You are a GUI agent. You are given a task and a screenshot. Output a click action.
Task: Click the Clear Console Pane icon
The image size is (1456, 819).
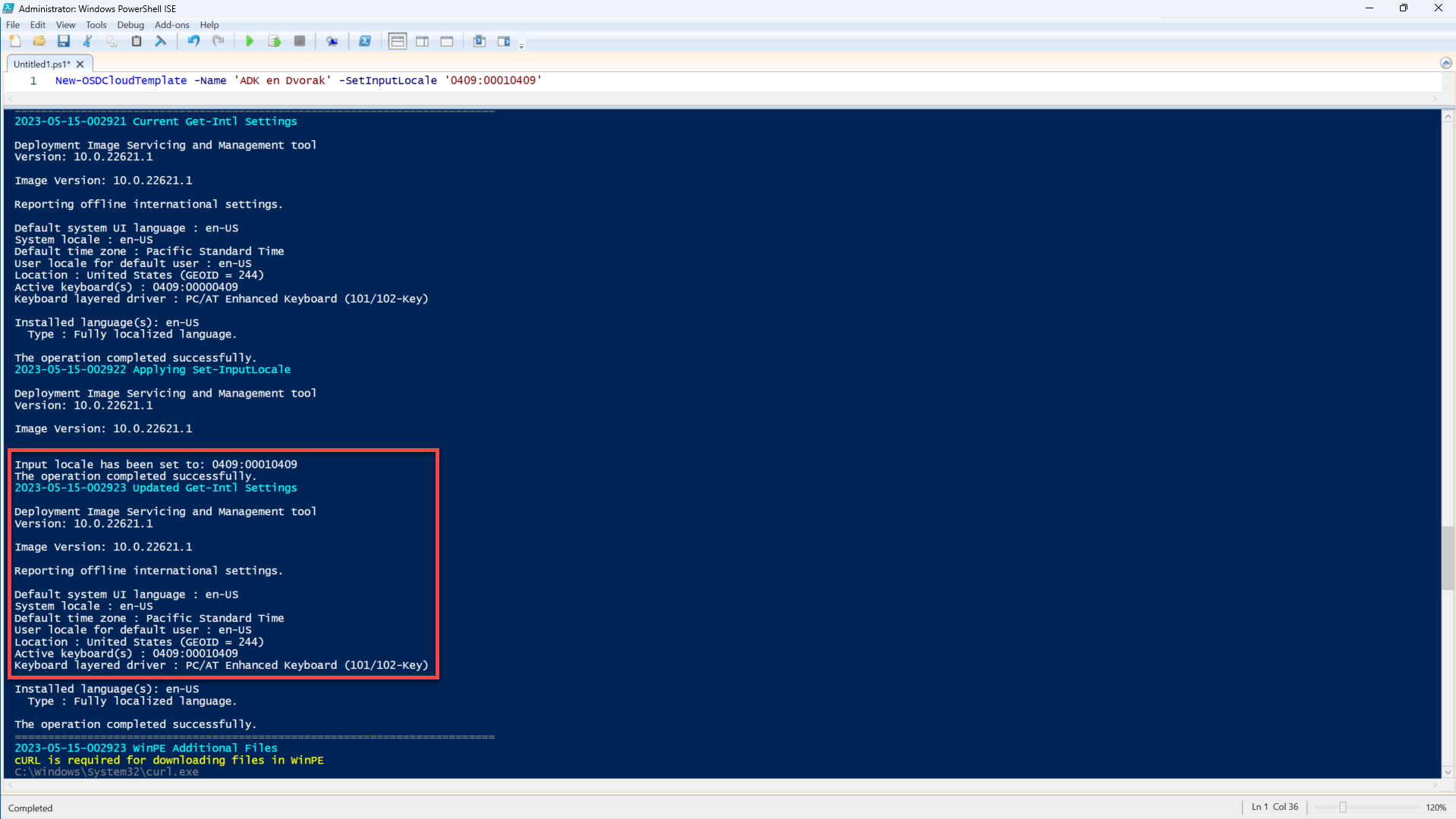[x=161, y=42]
